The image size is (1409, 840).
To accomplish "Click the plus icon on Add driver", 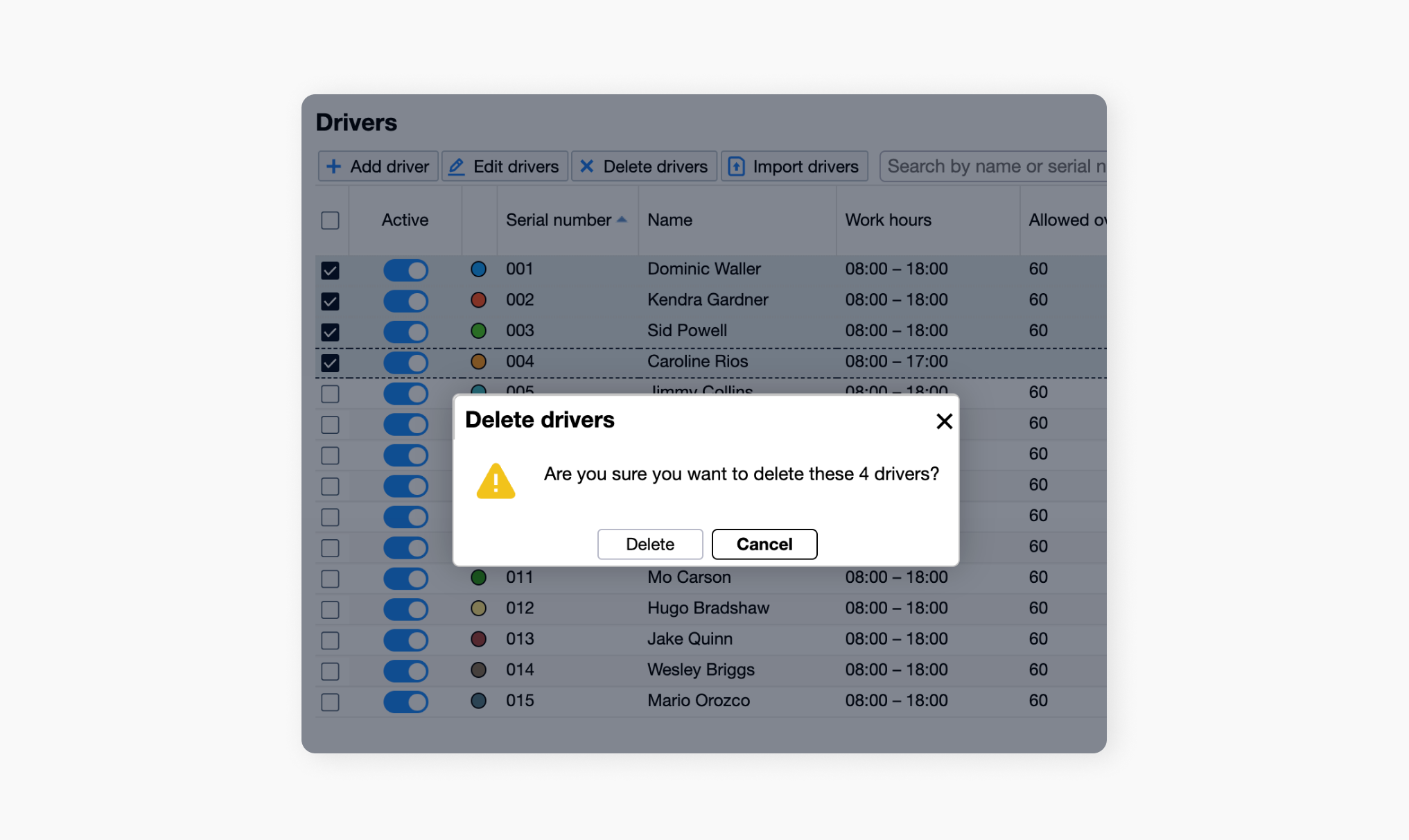I will 333,166.
